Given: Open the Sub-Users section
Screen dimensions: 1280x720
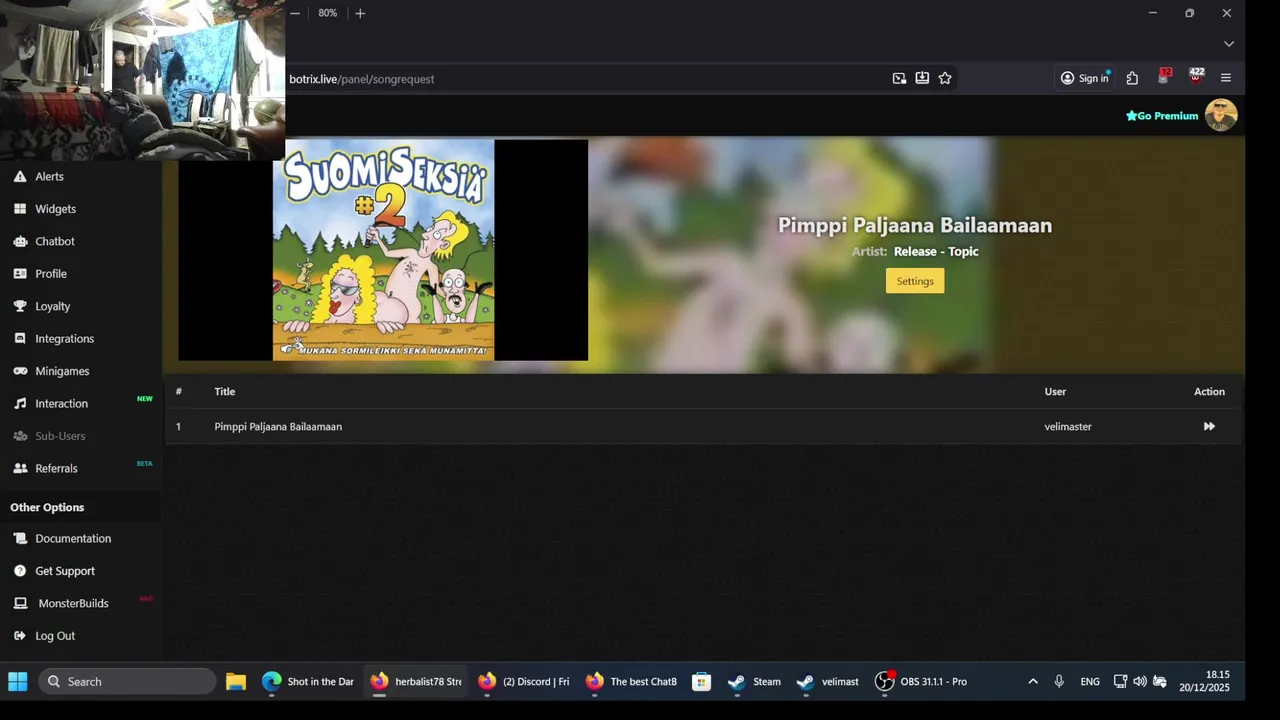Looking at the screenshot, I should pyautogui.click(x=60, y=436).
